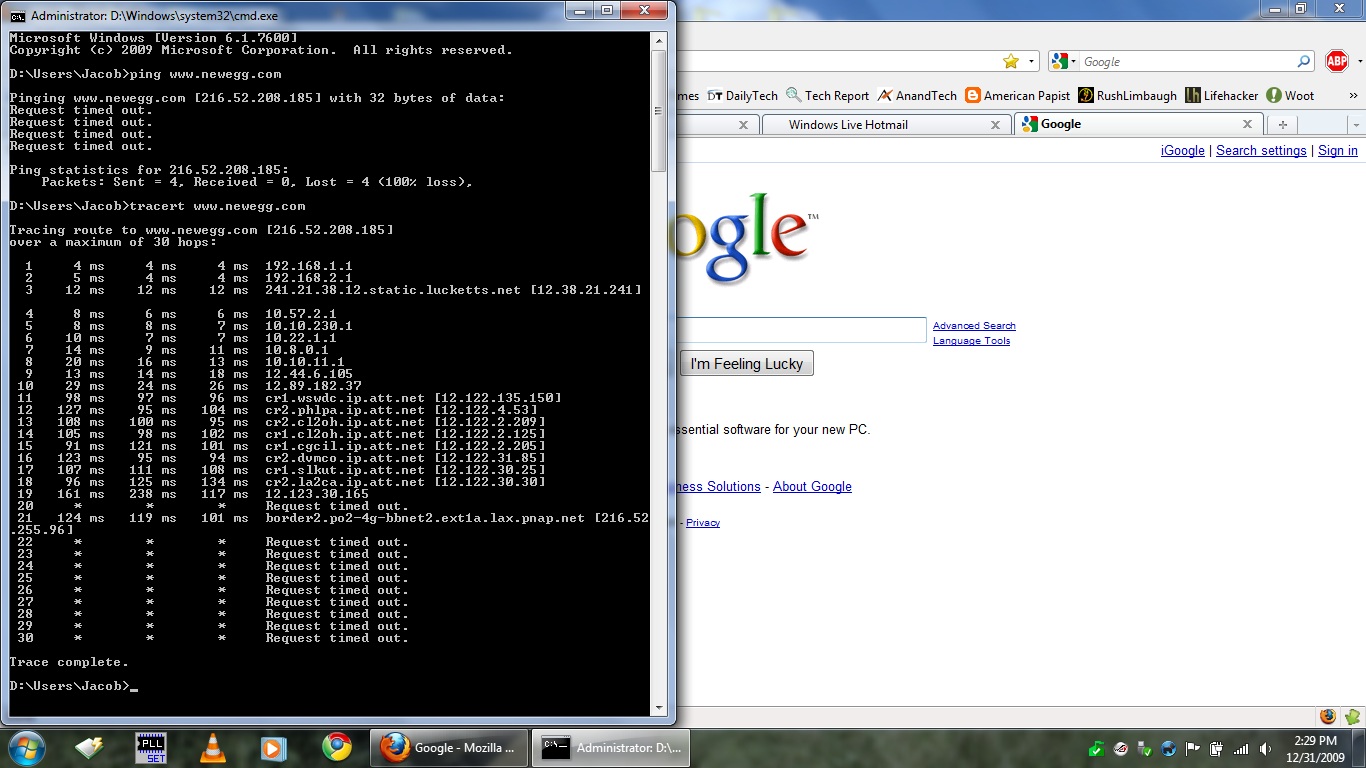Click 'cr2.la2ca.ip.att.net' in the tracert output
The image size is (1366, 768).
coord(345,482)
